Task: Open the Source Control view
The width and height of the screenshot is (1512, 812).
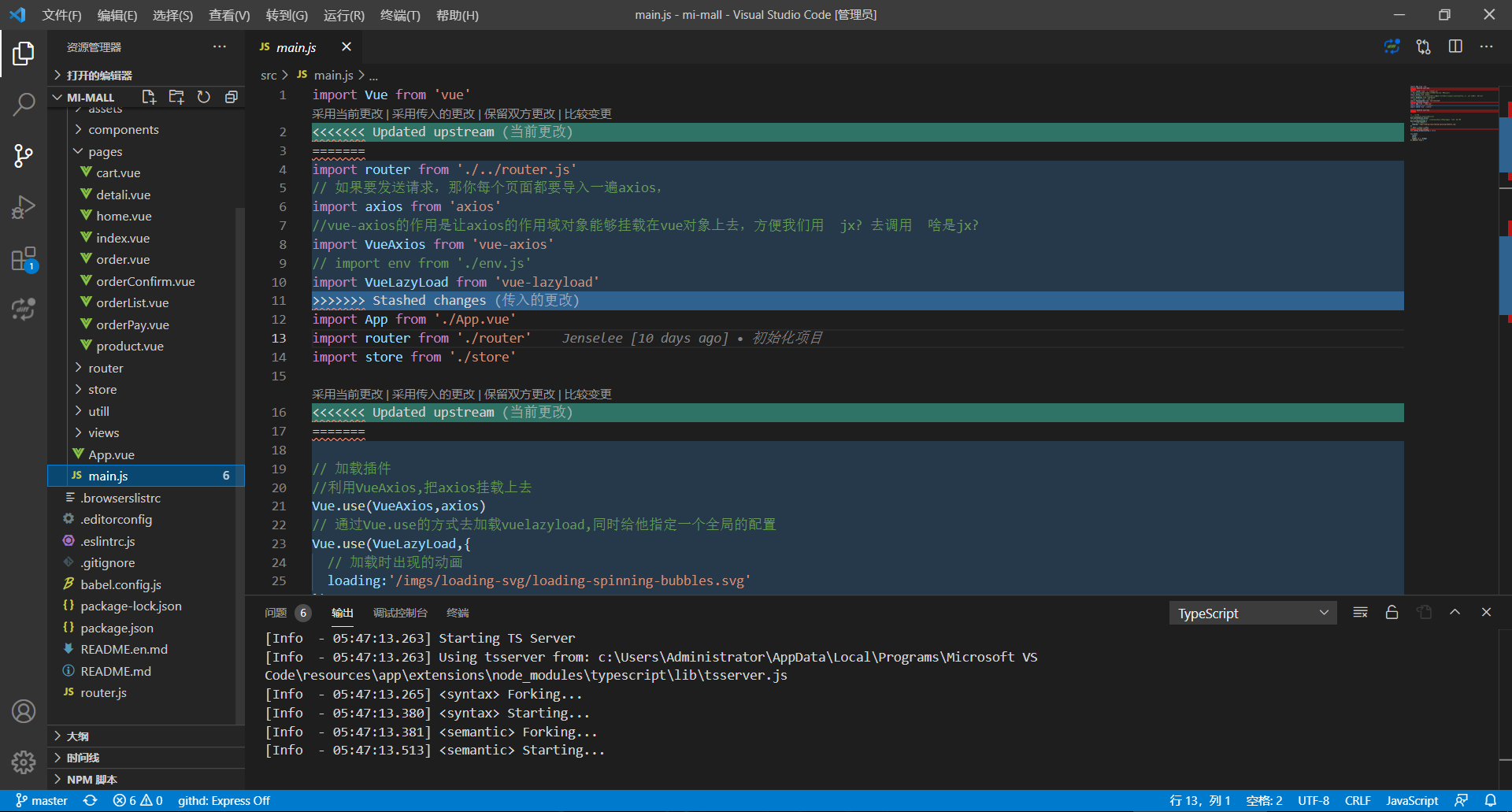Action: 24,156
